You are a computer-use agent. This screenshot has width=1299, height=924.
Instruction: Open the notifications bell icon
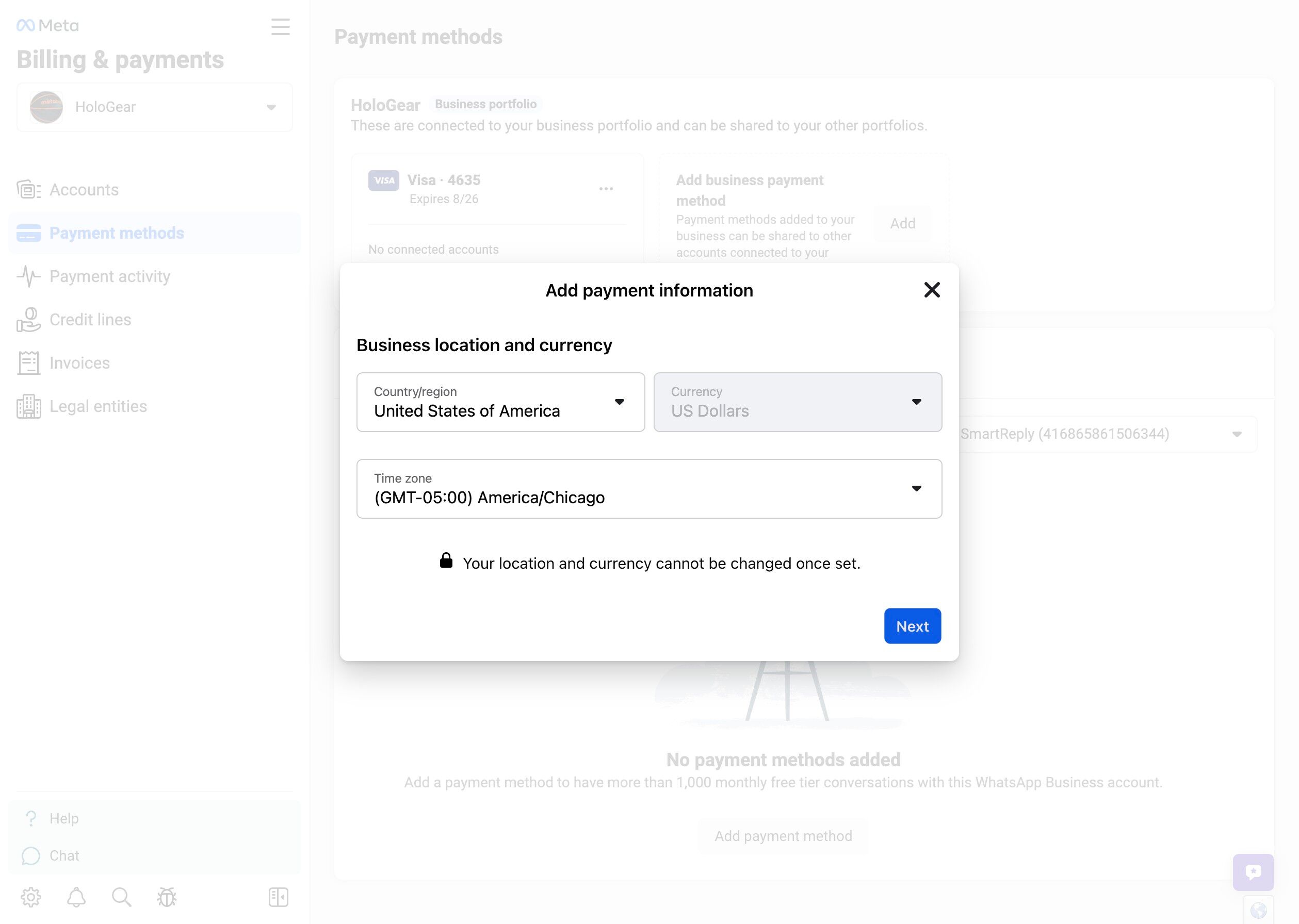click(76, 897)
